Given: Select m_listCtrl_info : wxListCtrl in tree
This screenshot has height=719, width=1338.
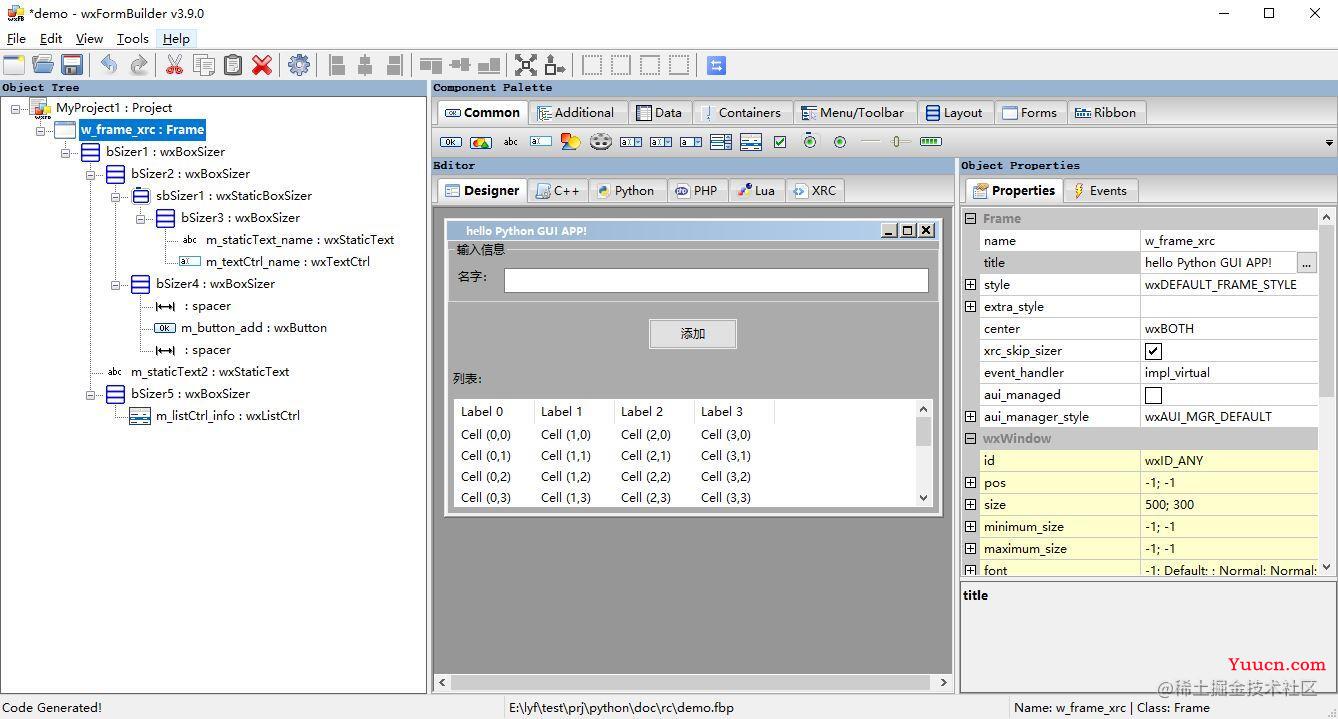Looking at the screenshot, I should click(228, 416).
